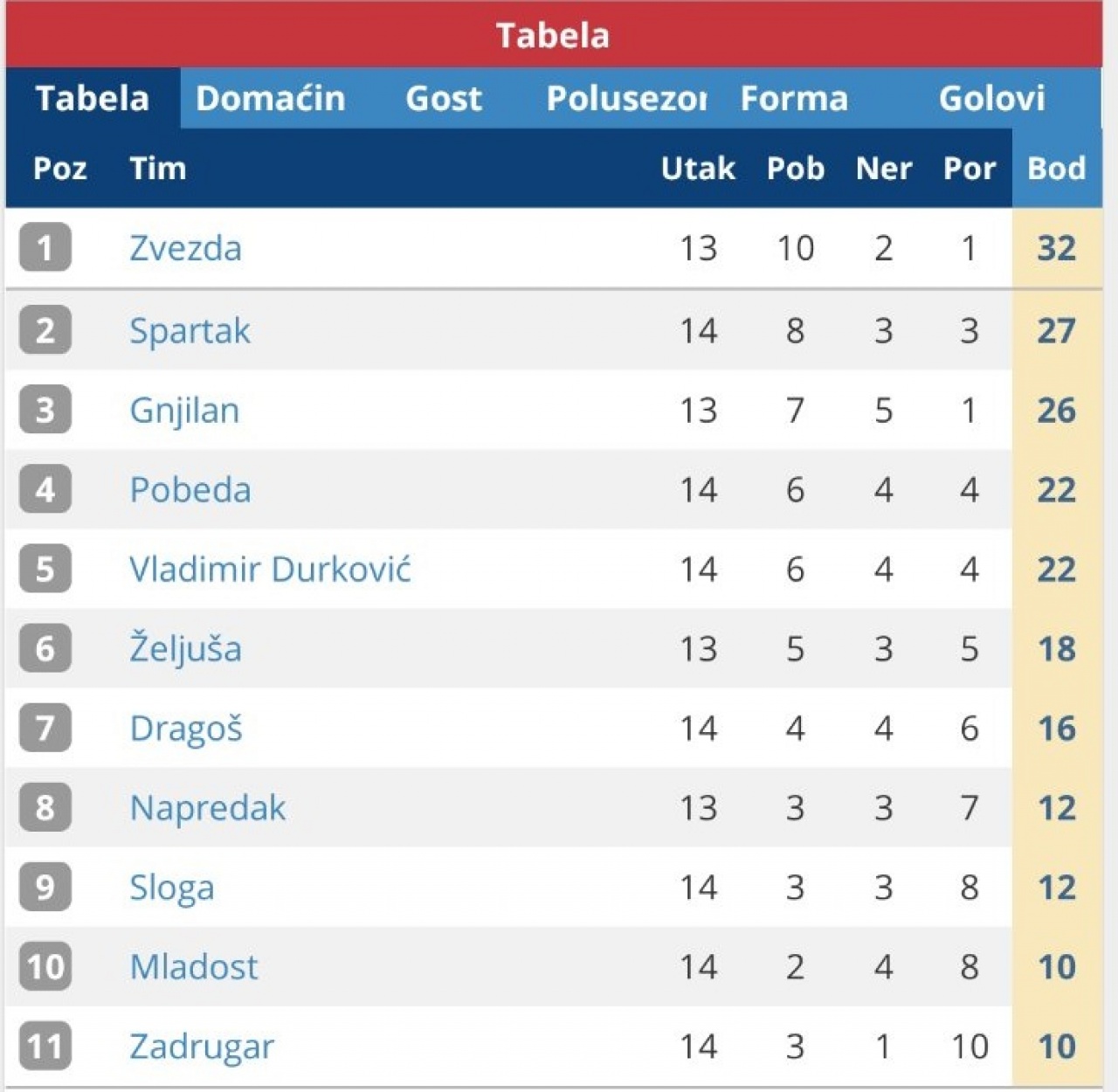Image resolution: width=1118 pixels, height=1092 pixels.
Task: Open the Golovi tab
Action: (991, 98)
